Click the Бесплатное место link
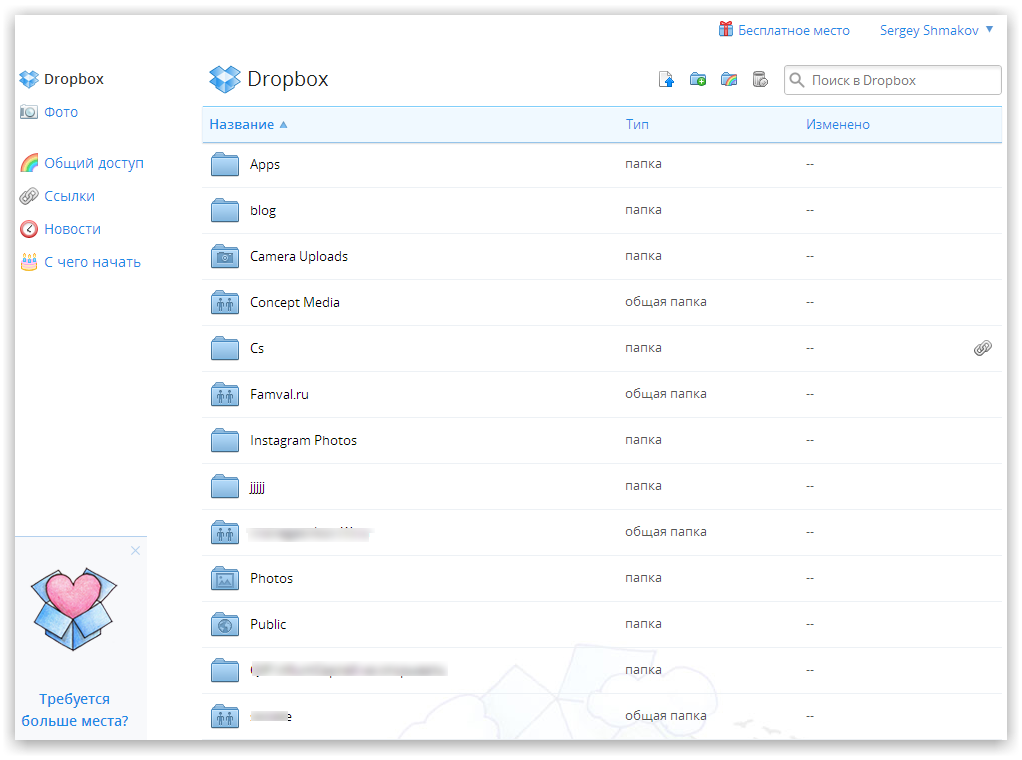 point(793,30)
